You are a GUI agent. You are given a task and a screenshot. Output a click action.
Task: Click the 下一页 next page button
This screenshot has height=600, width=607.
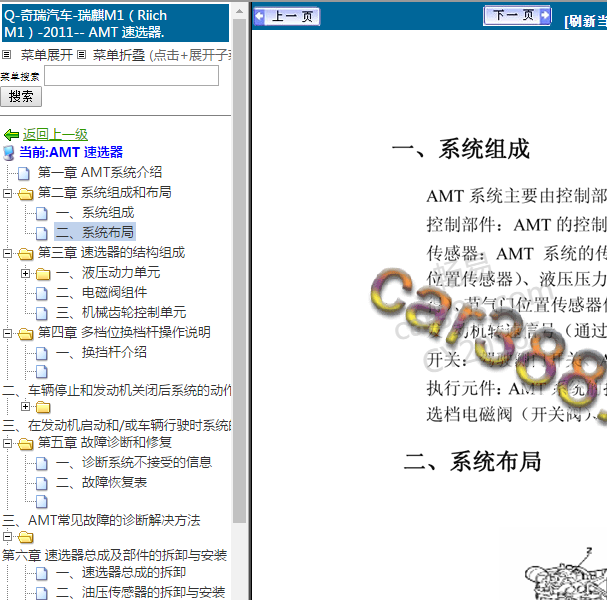click(517, 15)
